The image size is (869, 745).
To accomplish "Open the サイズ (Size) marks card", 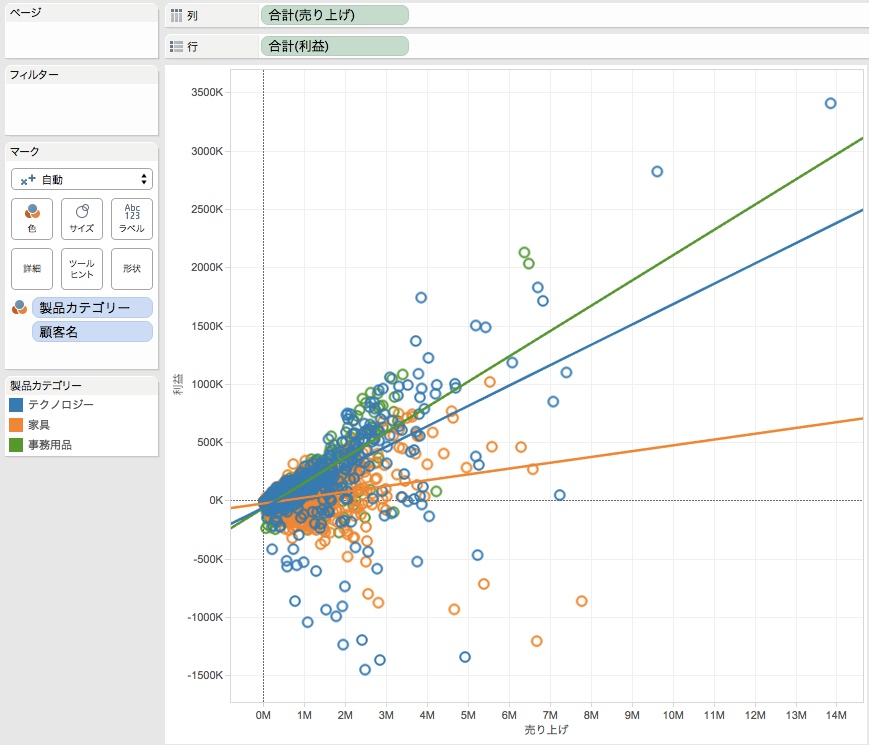I will coord(82,218).
